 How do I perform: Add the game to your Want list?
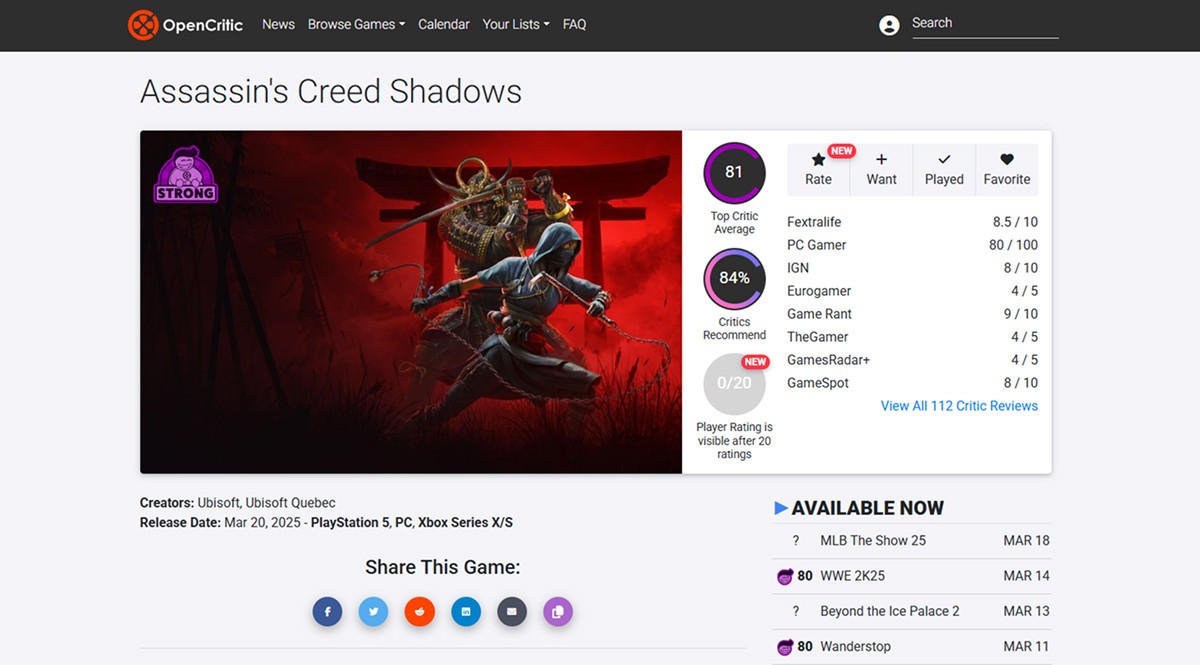click(x=881, y=169)
